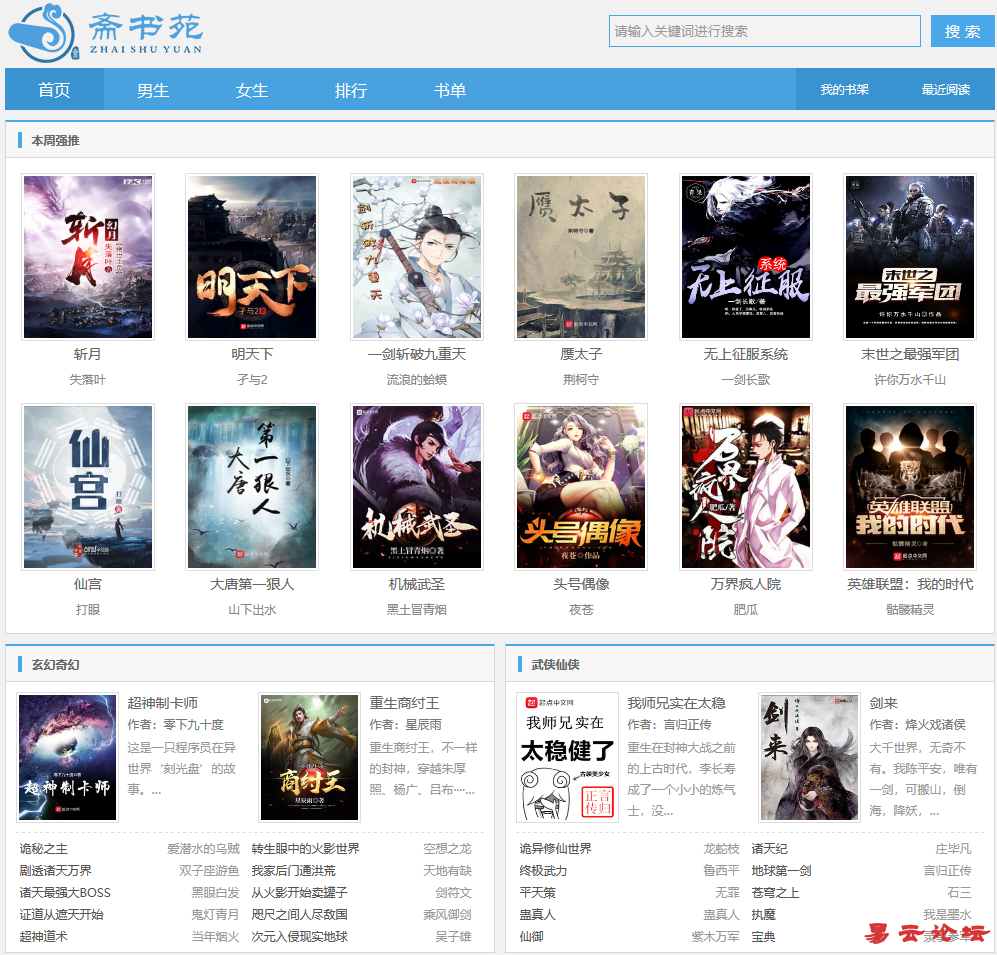
Task: Open 诡异修仙世界 in the list
Action: (555, 849)
